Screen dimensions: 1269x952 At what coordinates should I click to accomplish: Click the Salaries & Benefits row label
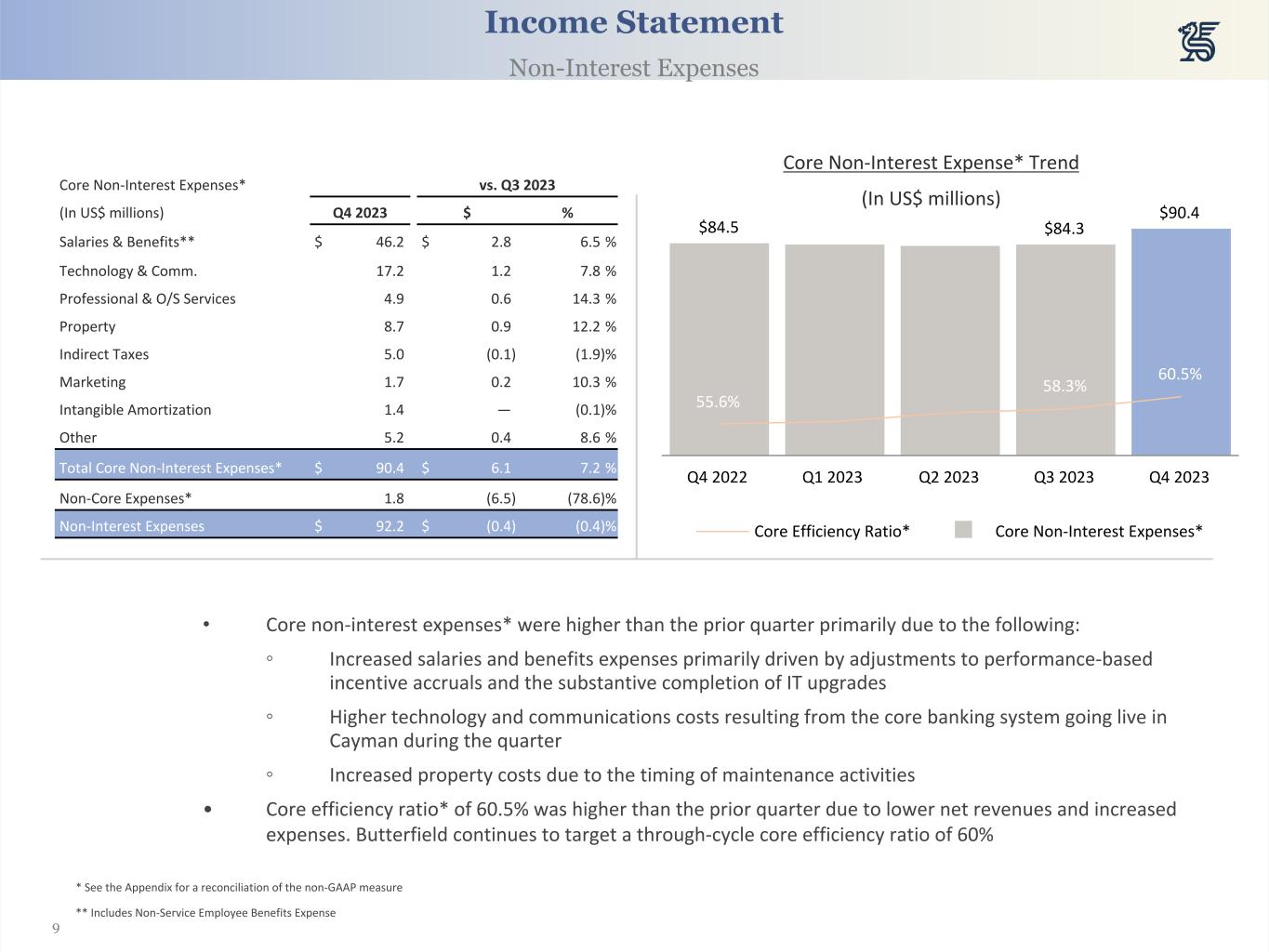[127, 242]
